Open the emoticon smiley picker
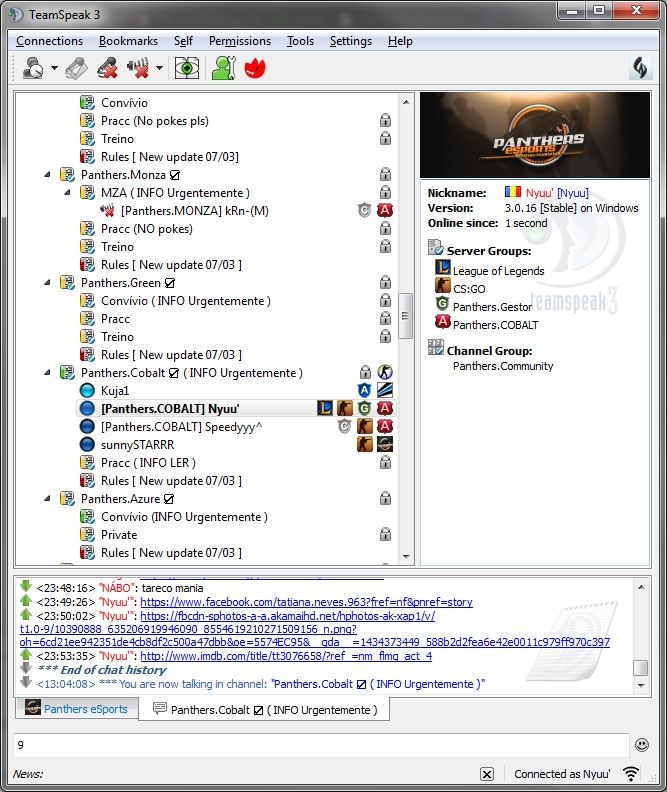The height and width of the screenshot is (792, 667). [x=641, y=744]
